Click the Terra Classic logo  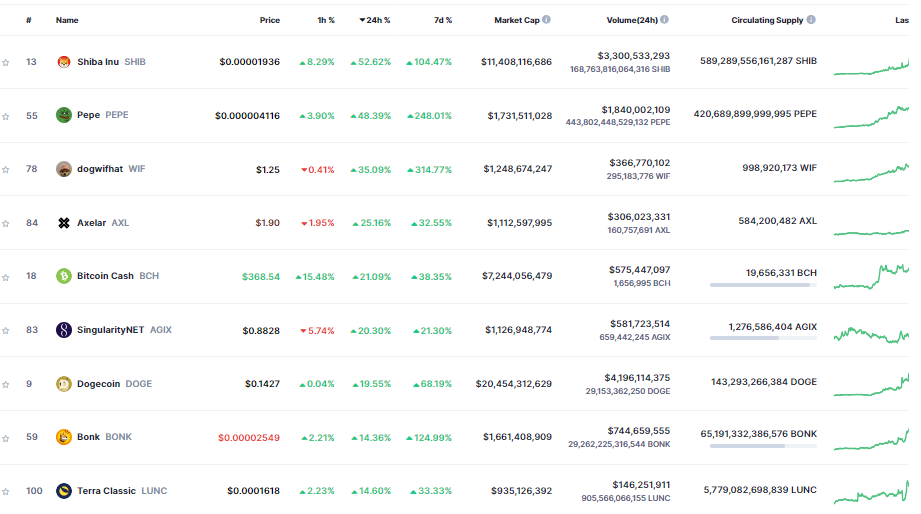pyautogui.click(x=63, y=491)
